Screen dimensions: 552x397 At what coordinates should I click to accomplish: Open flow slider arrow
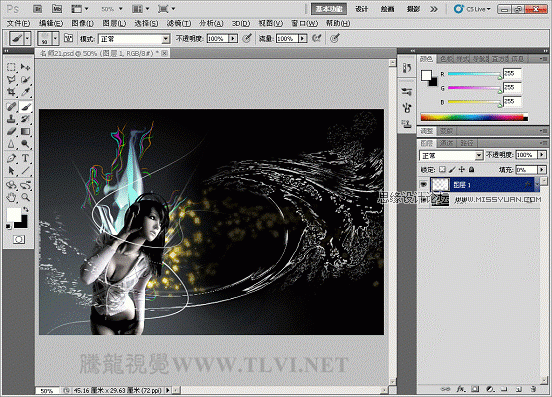coord(302,38)
